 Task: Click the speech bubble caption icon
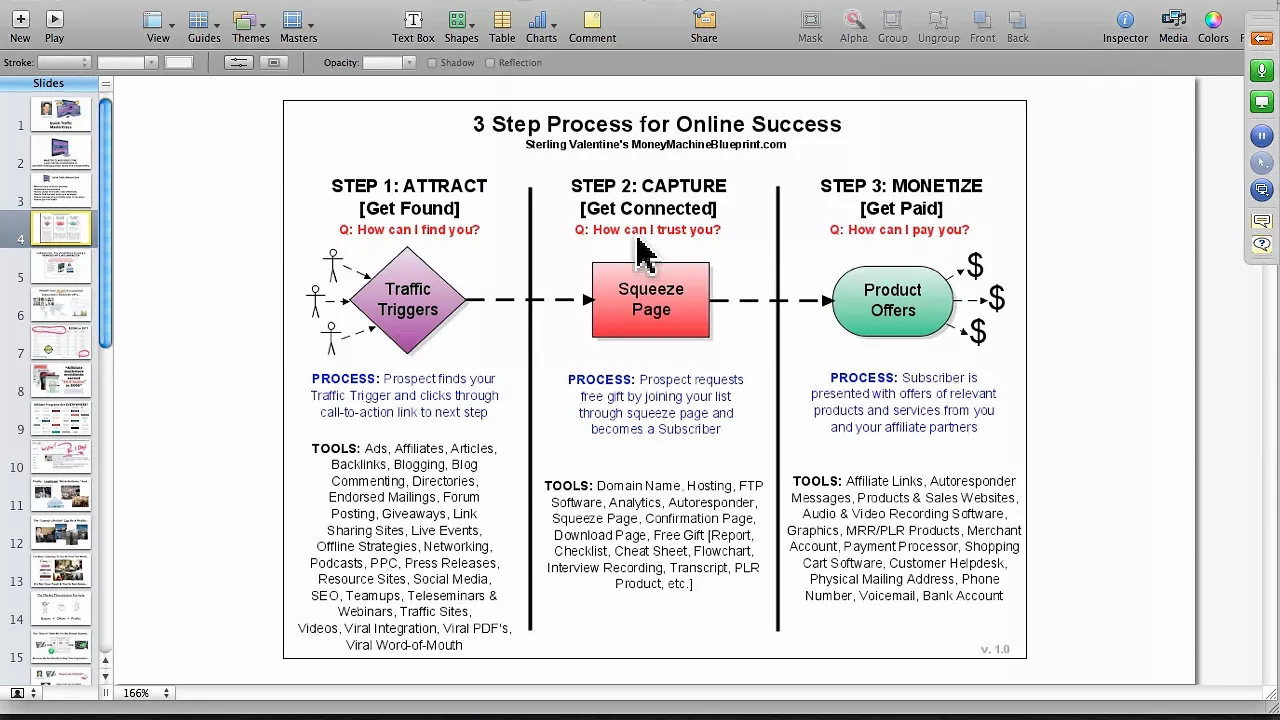(1262, 221)
